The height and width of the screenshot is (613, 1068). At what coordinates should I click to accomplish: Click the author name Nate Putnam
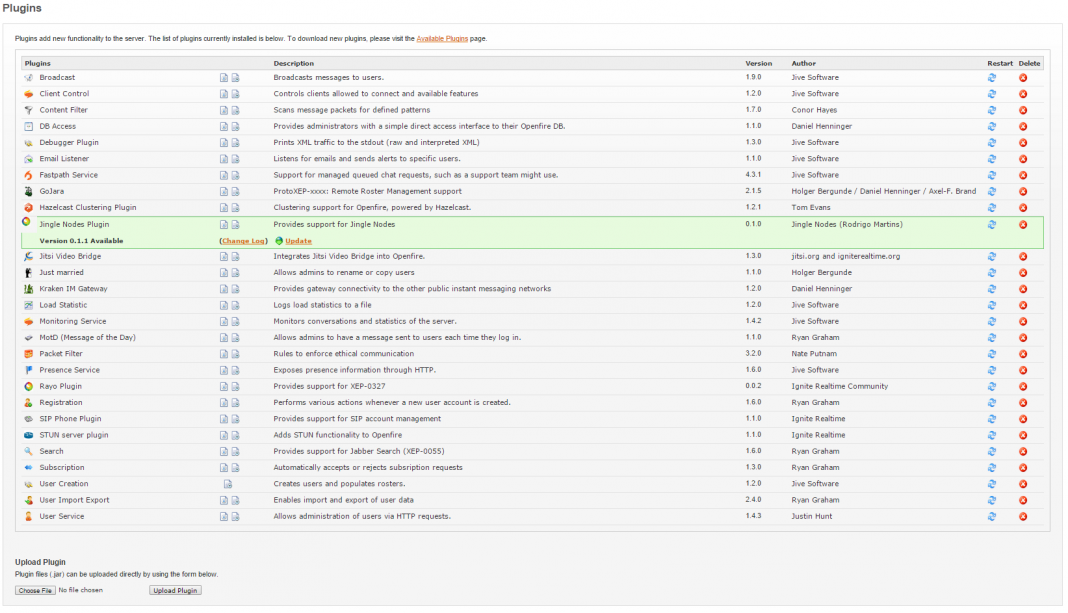[814, 354]
